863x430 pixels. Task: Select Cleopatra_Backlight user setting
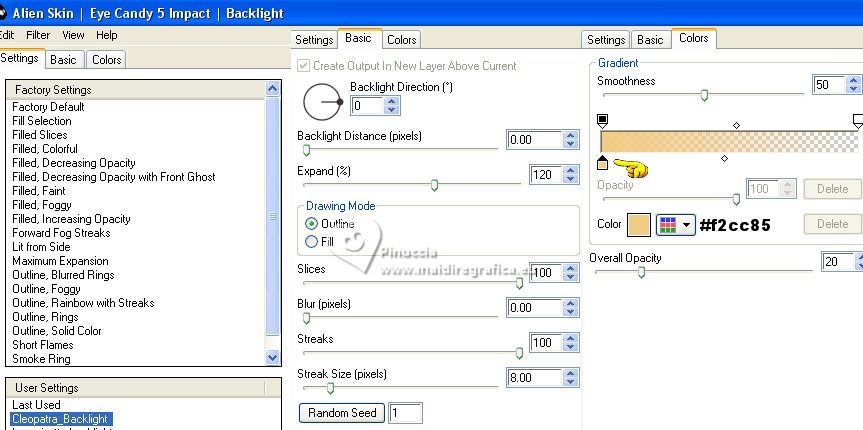click(62, 419)
